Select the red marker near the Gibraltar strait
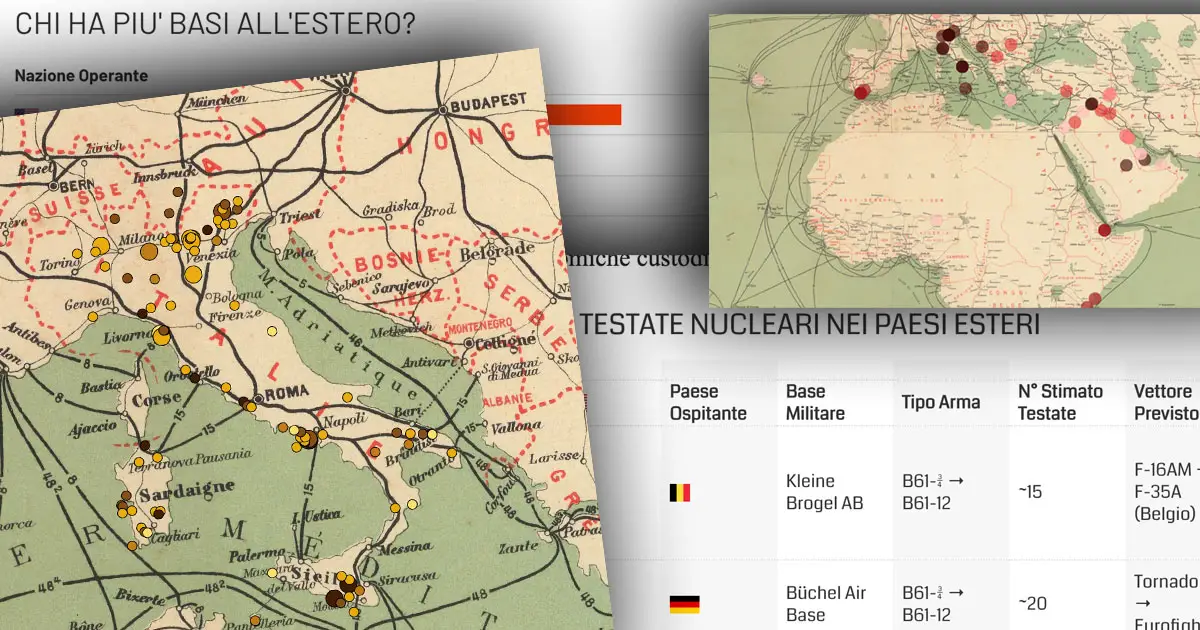Viewport: 1200px width, 630px height. pos(862,93)
